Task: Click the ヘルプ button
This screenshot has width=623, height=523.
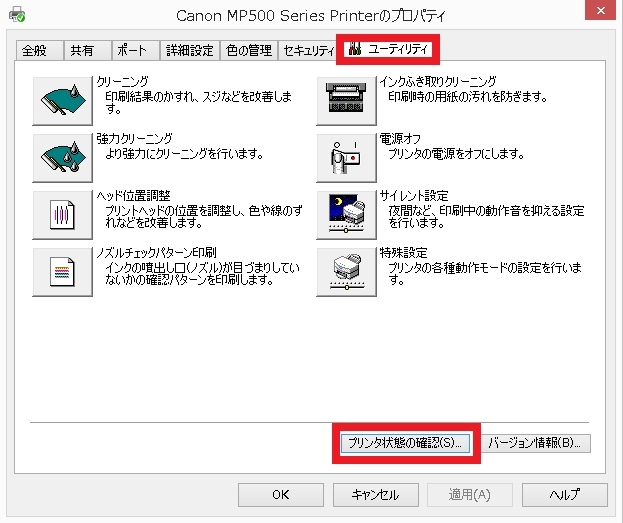Action: (565, 495)
